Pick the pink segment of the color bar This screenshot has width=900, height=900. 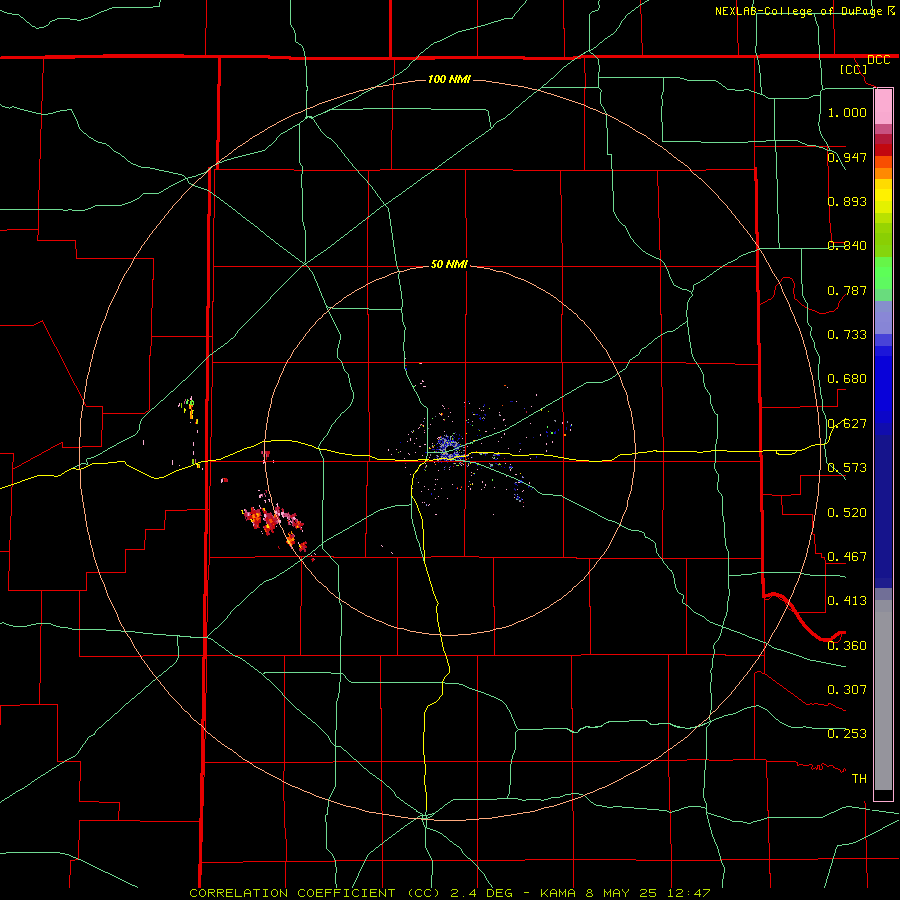coord(883,107)
